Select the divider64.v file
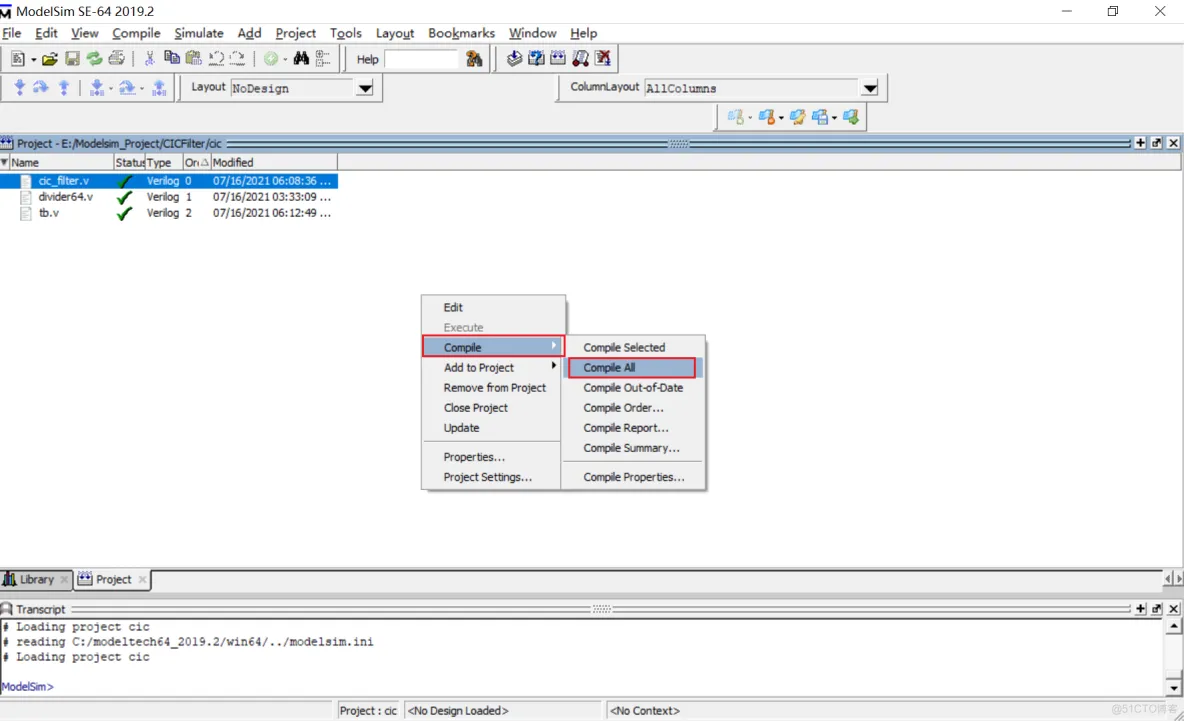Image resolution: width=1184 pixels, height=721 pixels. point(65,196)
